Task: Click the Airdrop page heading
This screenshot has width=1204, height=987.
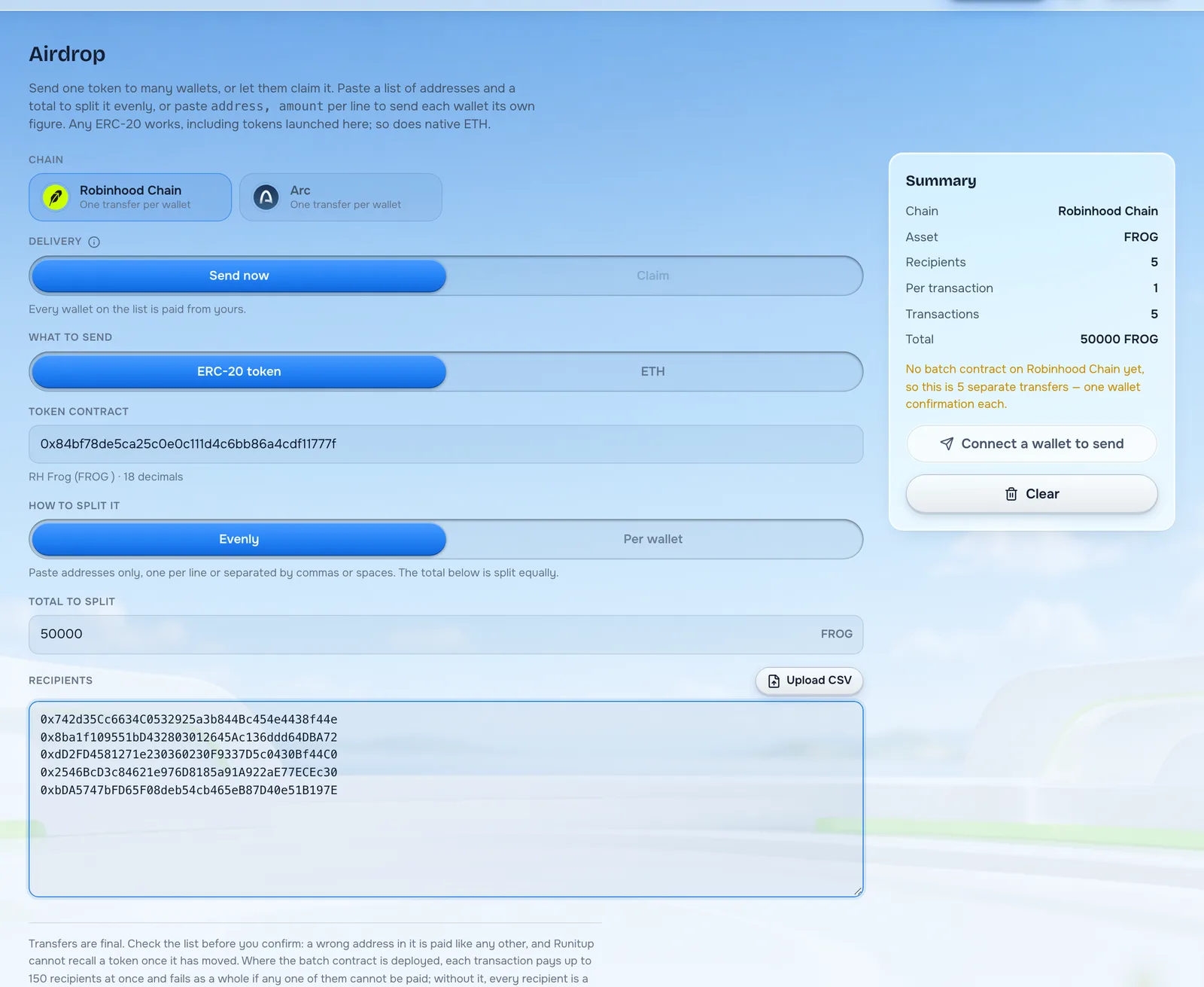Action: pyautogui.click(x=67, y=54)
